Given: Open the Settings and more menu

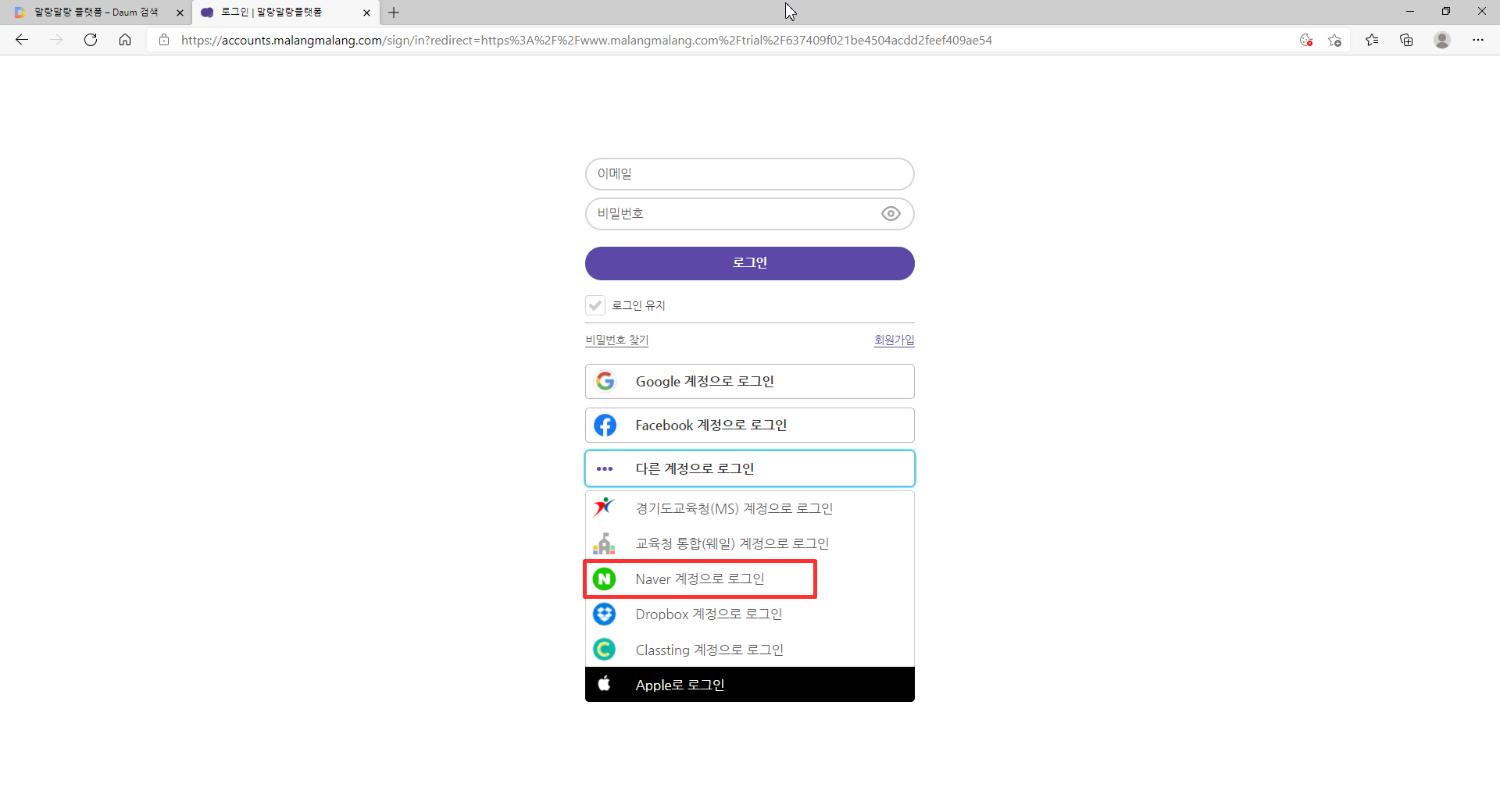Looking at the screenshot, I should click(1478, 40).
